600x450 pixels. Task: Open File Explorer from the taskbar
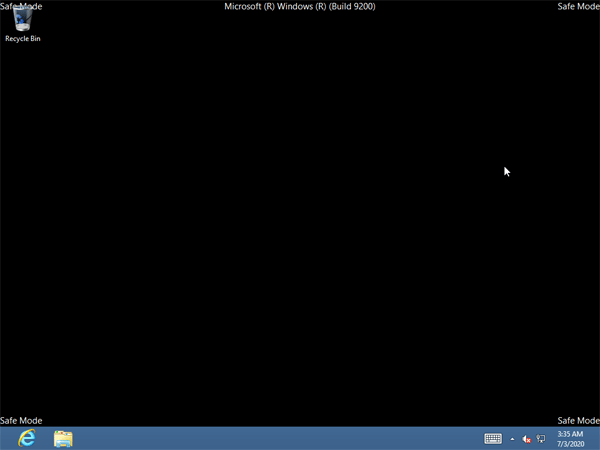(x=63, y=439)
